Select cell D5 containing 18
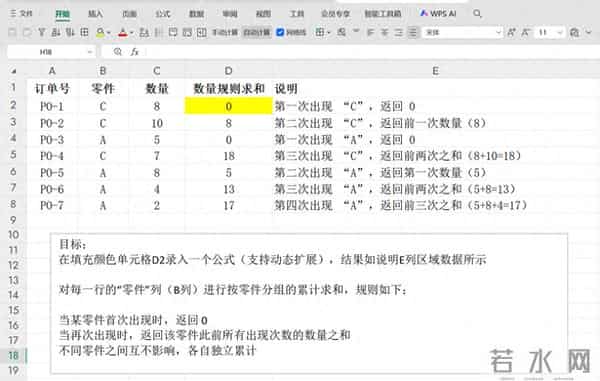Viewport: 600px width, 381px height. click(x=228, y=156)
